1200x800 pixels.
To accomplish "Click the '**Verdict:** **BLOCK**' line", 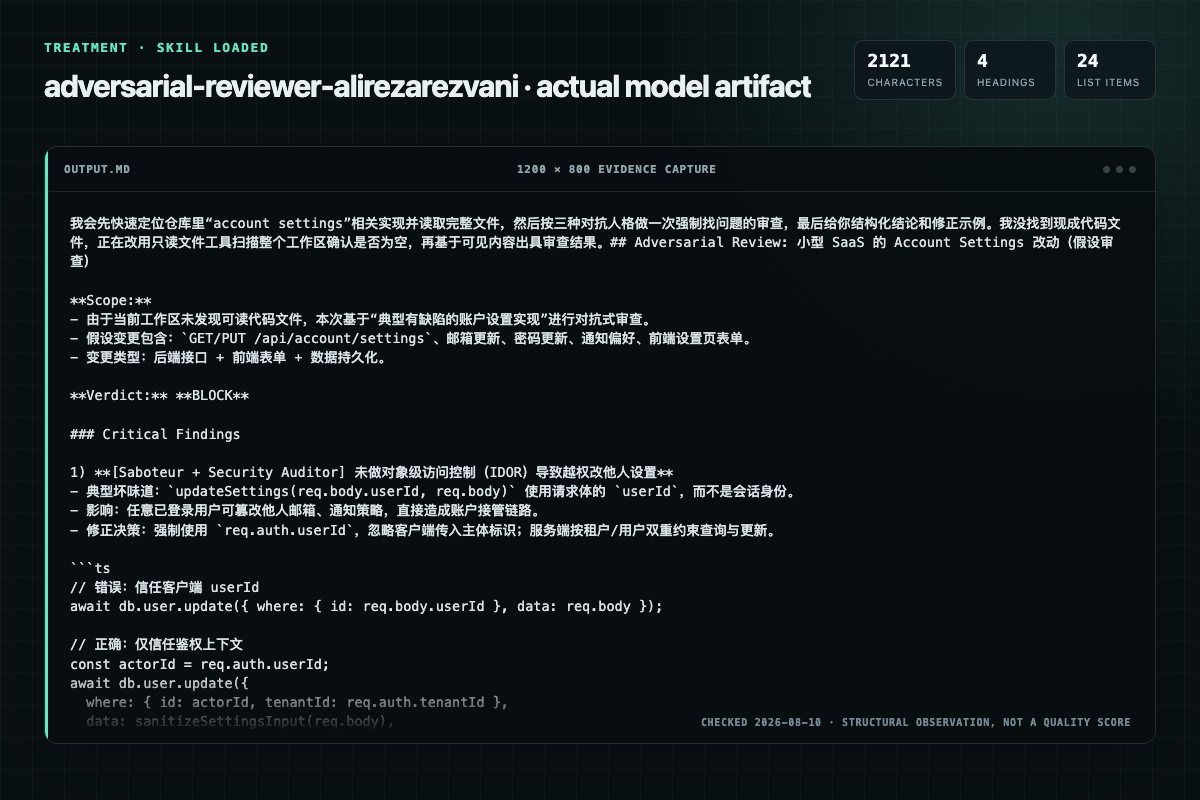I will click(x=160, y=396).
